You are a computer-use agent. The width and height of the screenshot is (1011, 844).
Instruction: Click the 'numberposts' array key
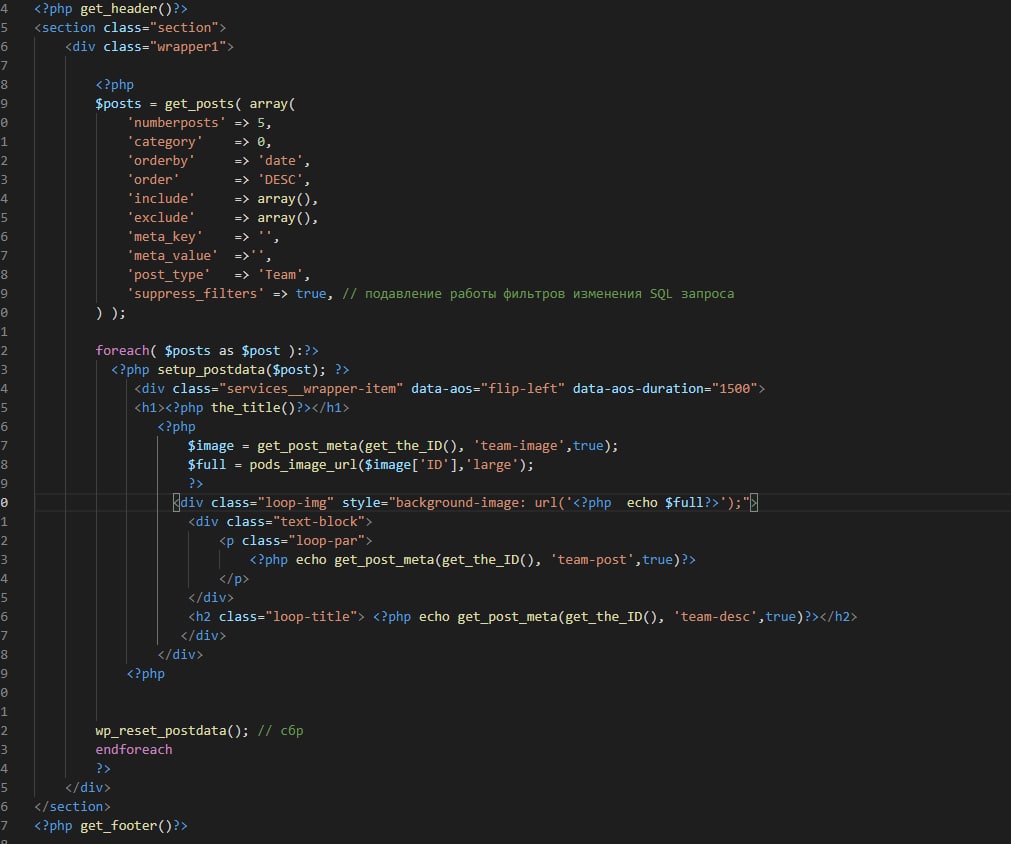point(177,123)
